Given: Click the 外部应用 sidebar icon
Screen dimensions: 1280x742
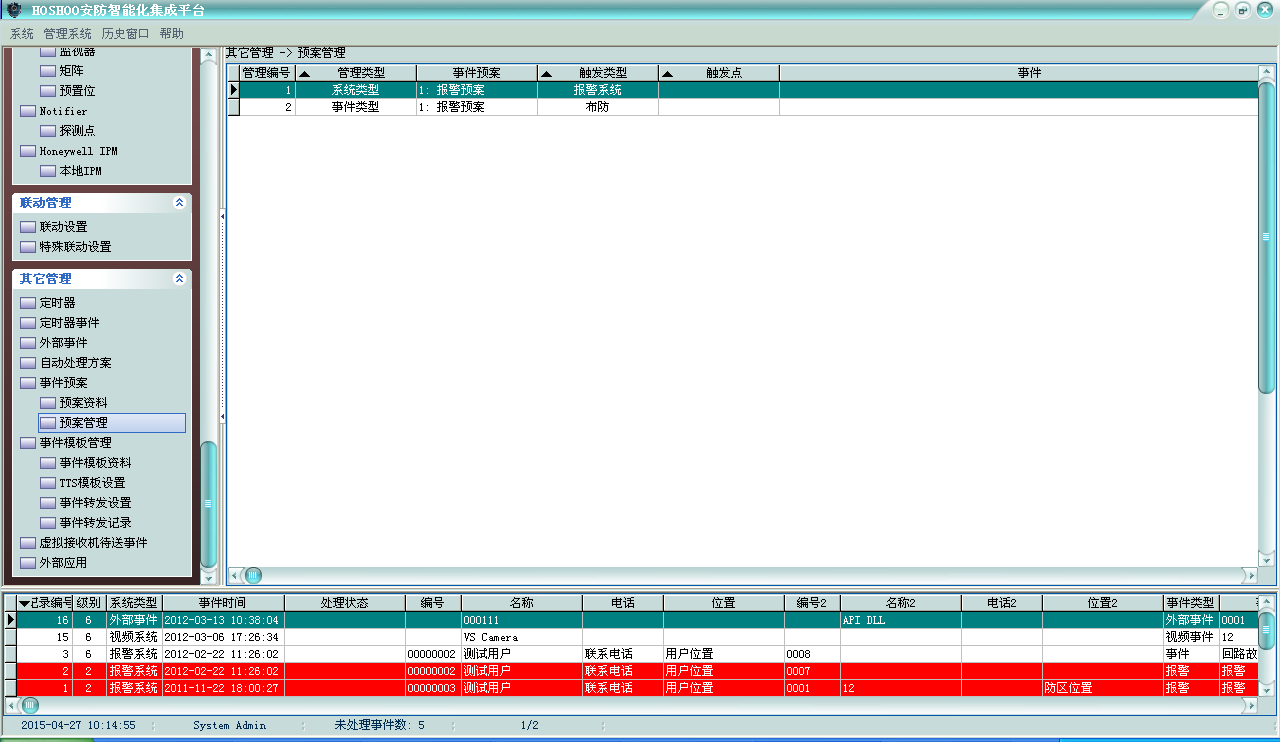Looking at the screenshot, I should pyautogui.click(x=28, y=563).
